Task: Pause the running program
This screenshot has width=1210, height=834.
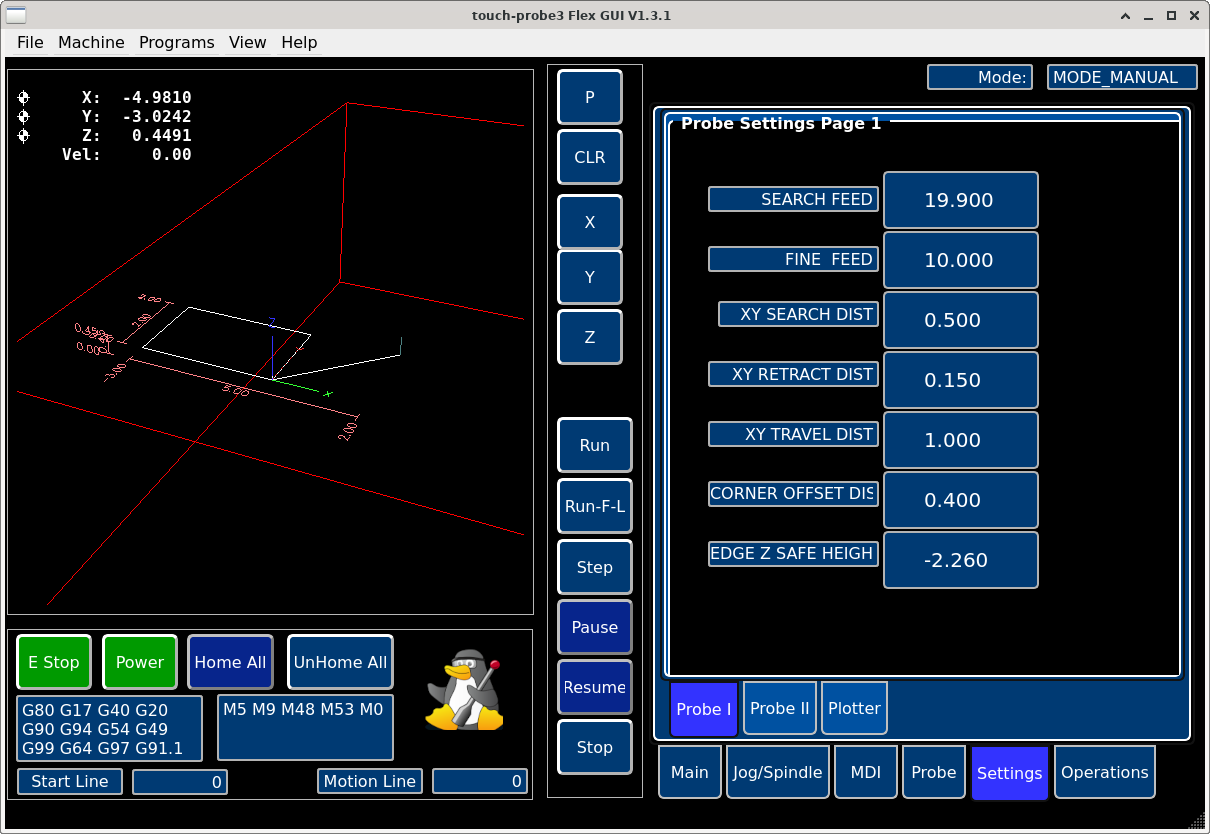Action: click(x=594, y=627)
